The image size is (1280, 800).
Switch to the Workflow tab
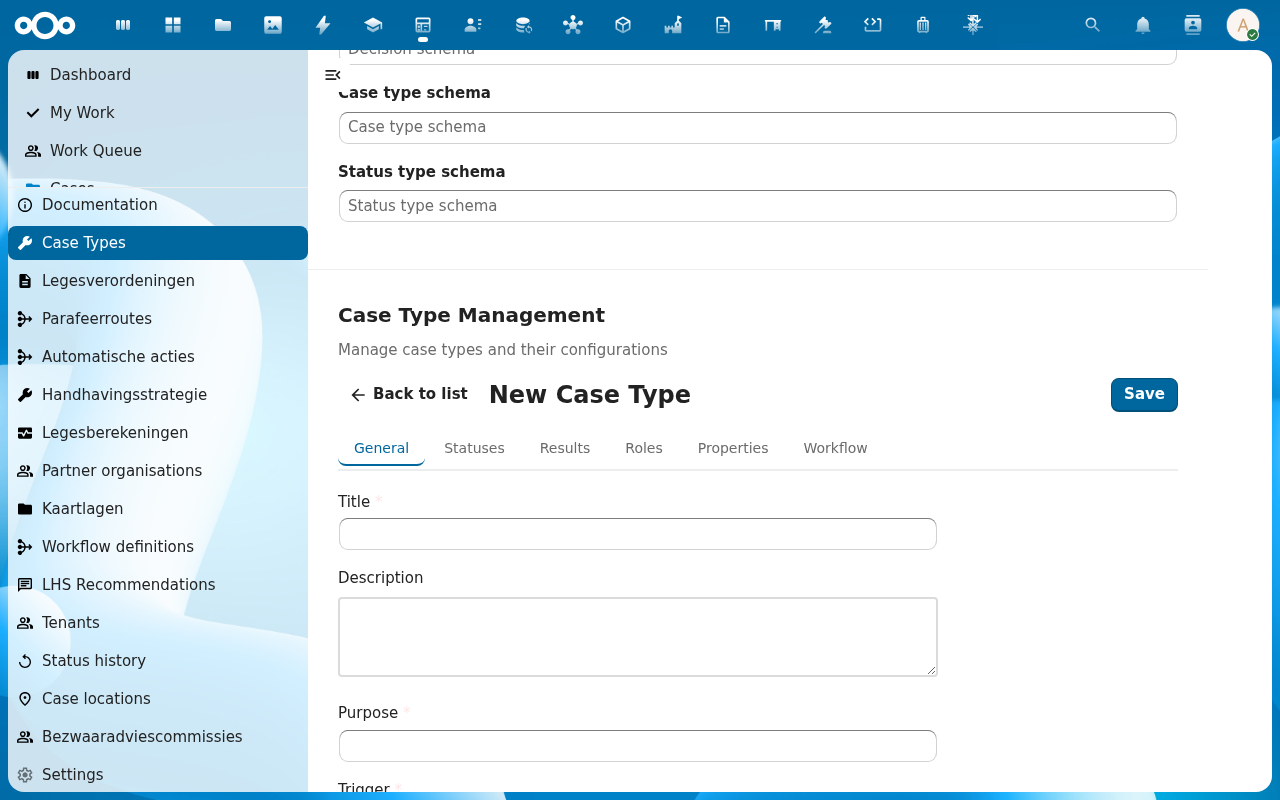pos(835,448)
